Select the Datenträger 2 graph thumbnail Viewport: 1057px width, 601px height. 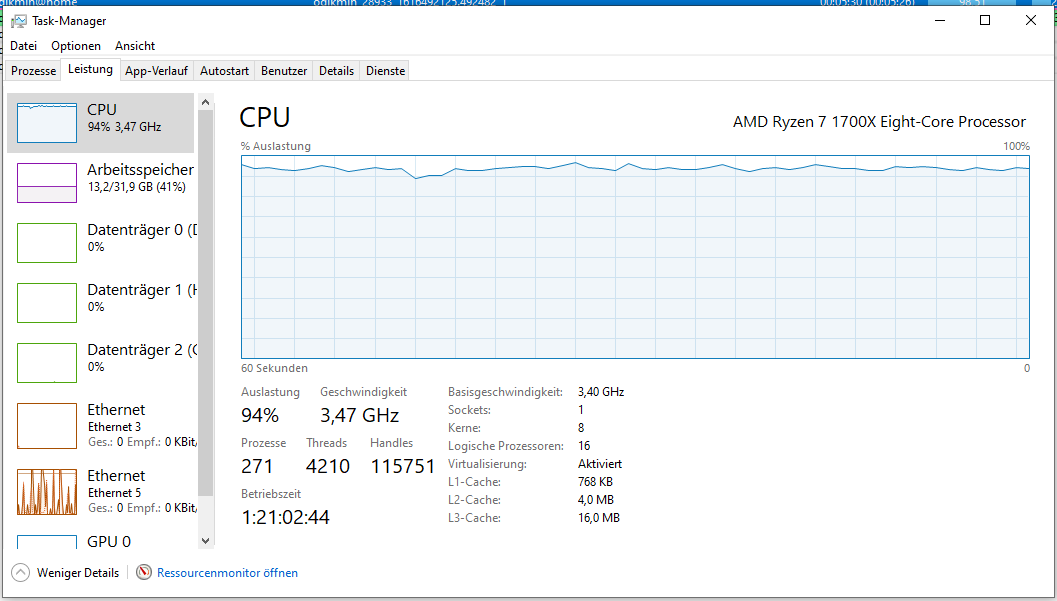(47, 362)
